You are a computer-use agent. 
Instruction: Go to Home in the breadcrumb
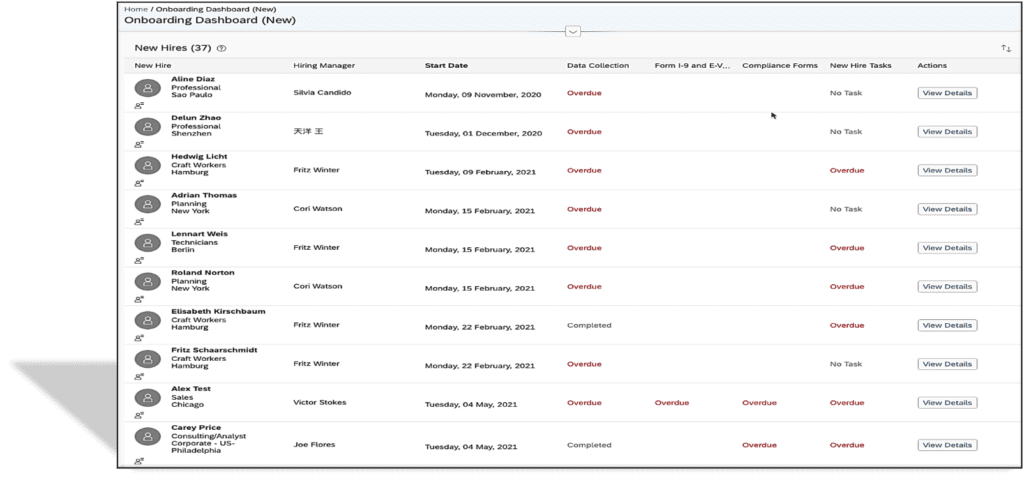tap(136, 9)
